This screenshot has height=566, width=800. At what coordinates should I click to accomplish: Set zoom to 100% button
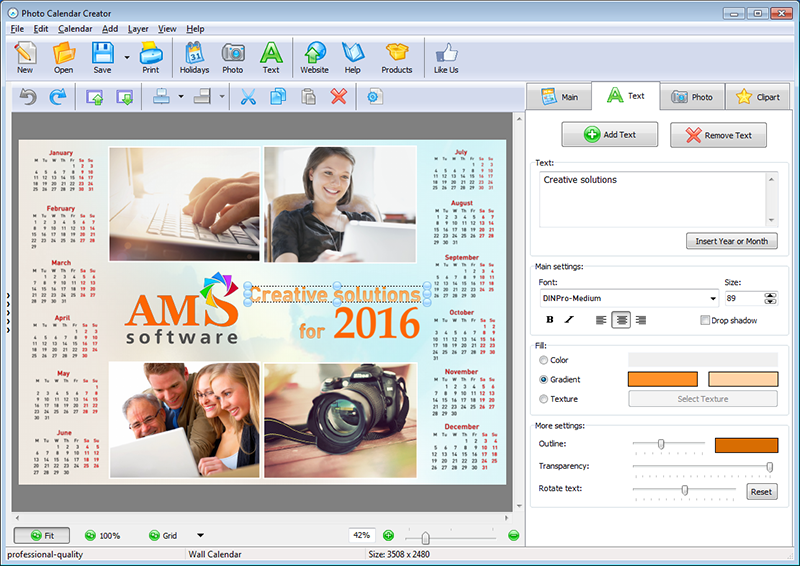pos(103,535)
